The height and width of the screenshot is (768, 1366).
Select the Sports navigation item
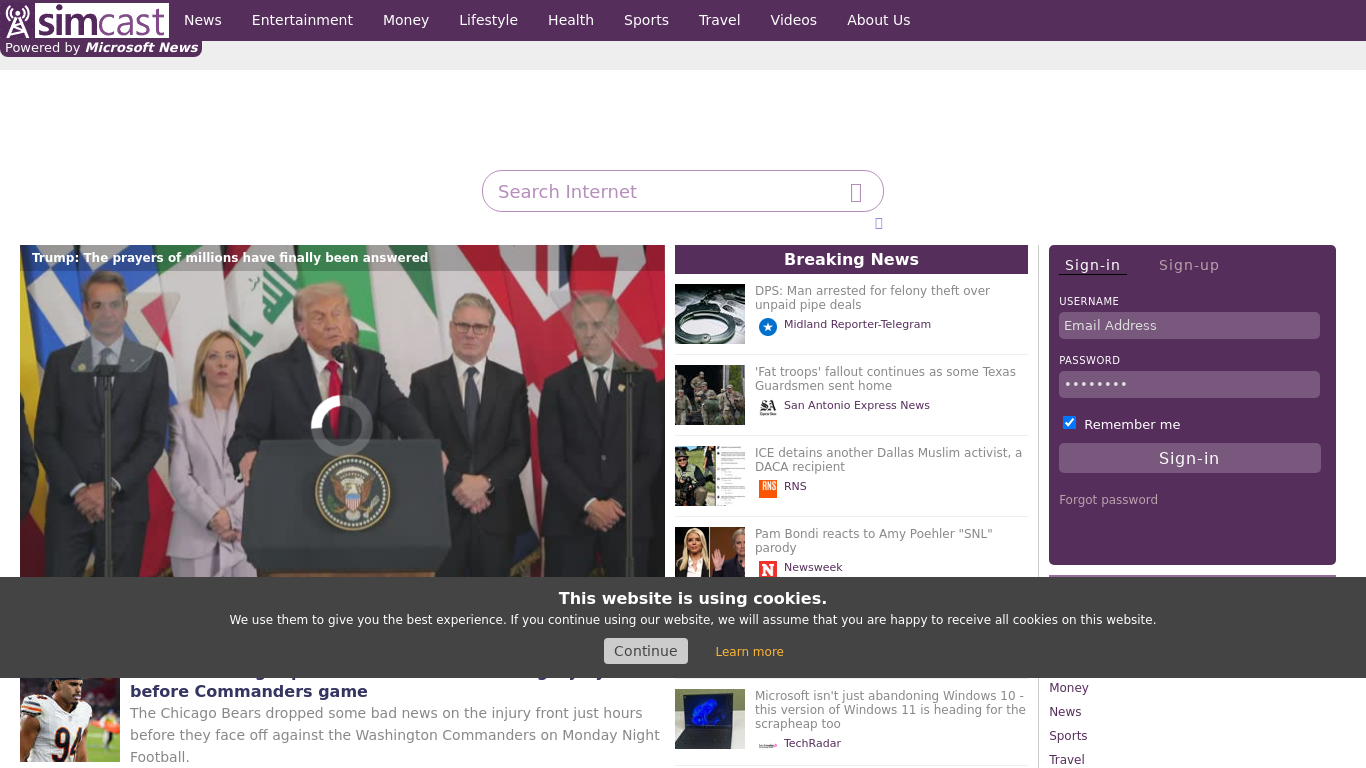tap(646, 20)
